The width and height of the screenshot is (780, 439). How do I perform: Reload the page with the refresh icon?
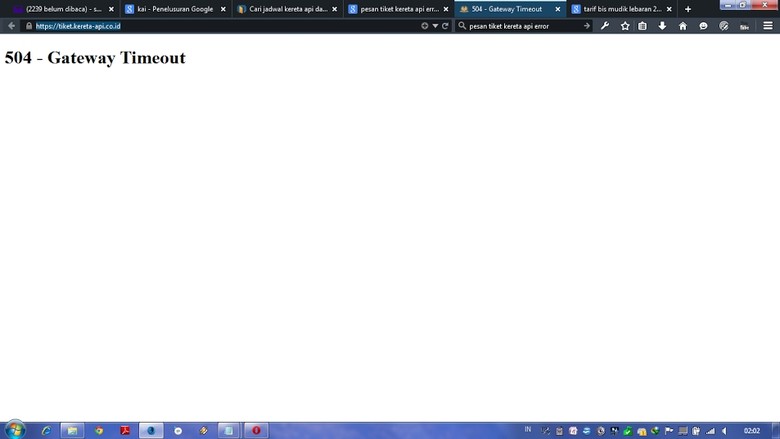[x=445, y=26]
